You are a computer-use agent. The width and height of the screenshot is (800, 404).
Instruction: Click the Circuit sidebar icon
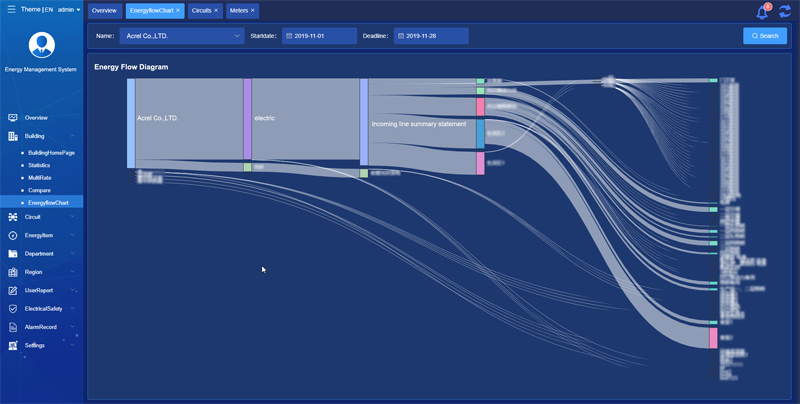(13, 217)
